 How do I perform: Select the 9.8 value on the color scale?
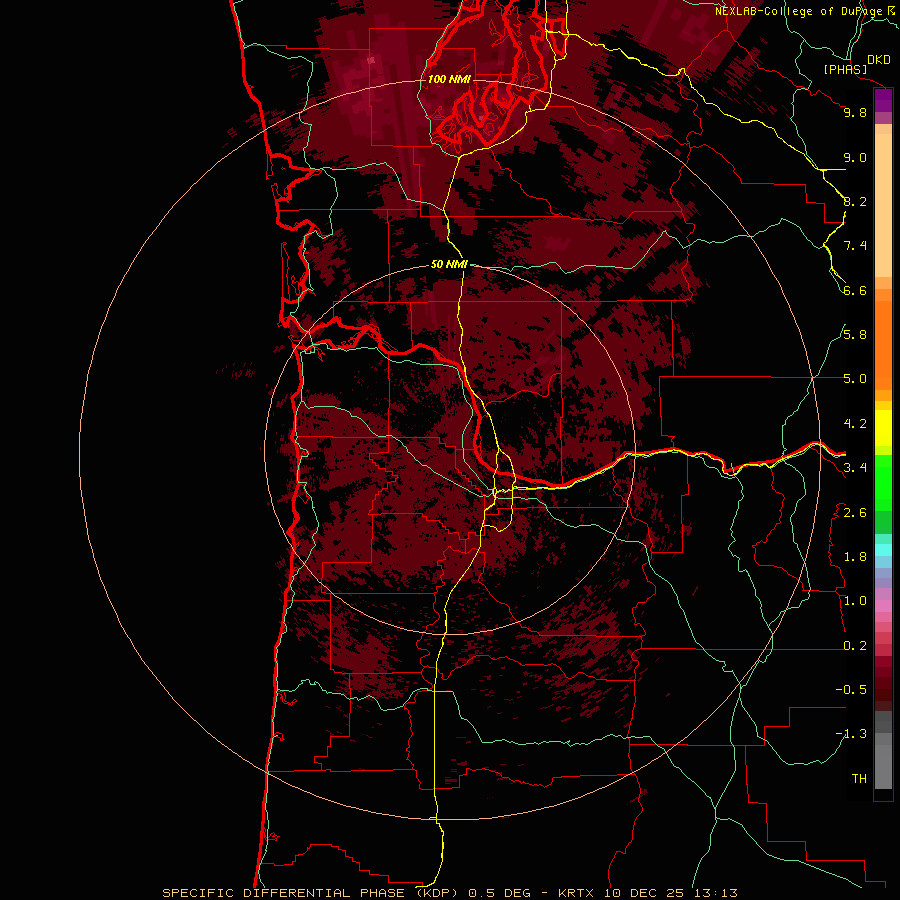(x=855, y=112)
